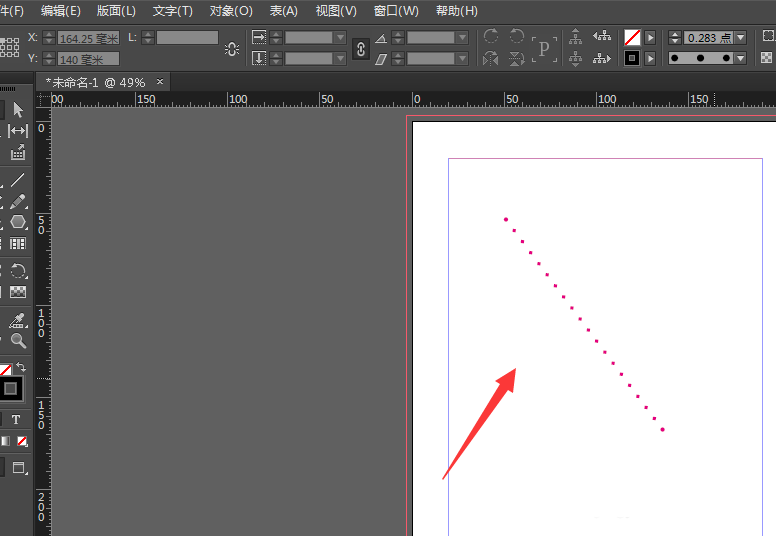Select the Gap tool
Viewport: 776px width, 536px height.
tap(18, 131)
